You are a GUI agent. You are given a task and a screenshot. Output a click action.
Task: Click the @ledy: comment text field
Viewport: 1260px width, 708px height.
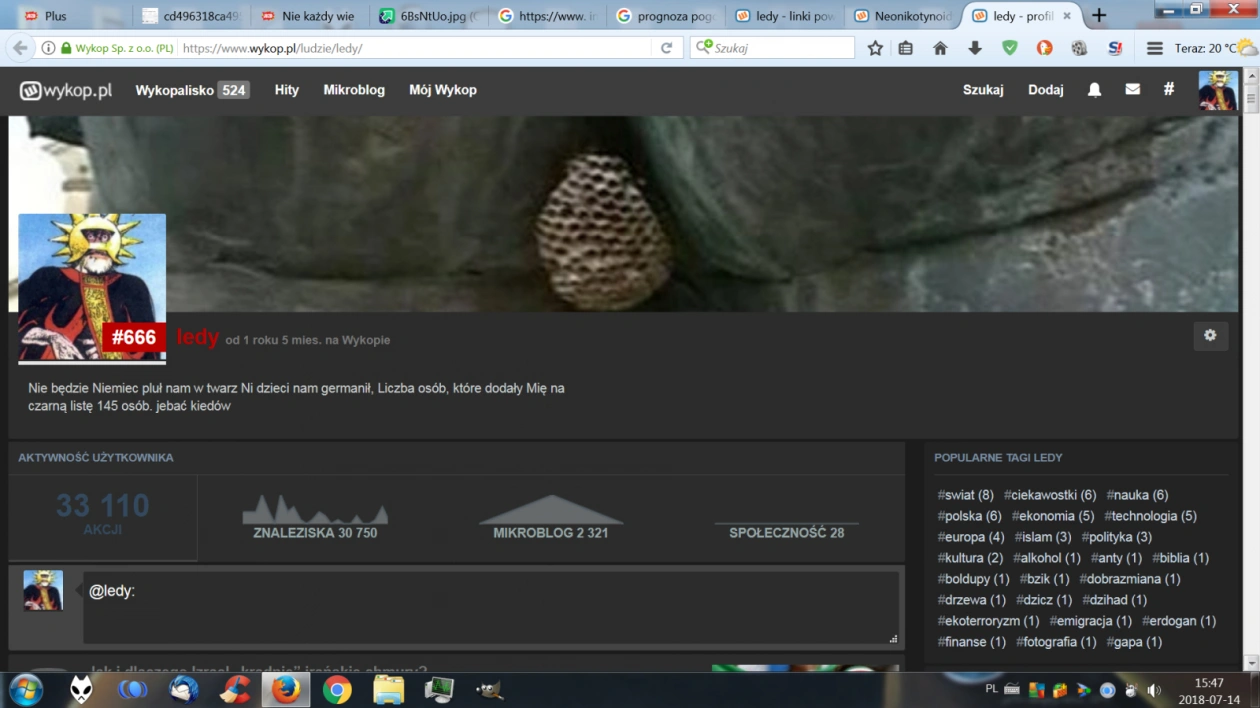coord(490,607)
